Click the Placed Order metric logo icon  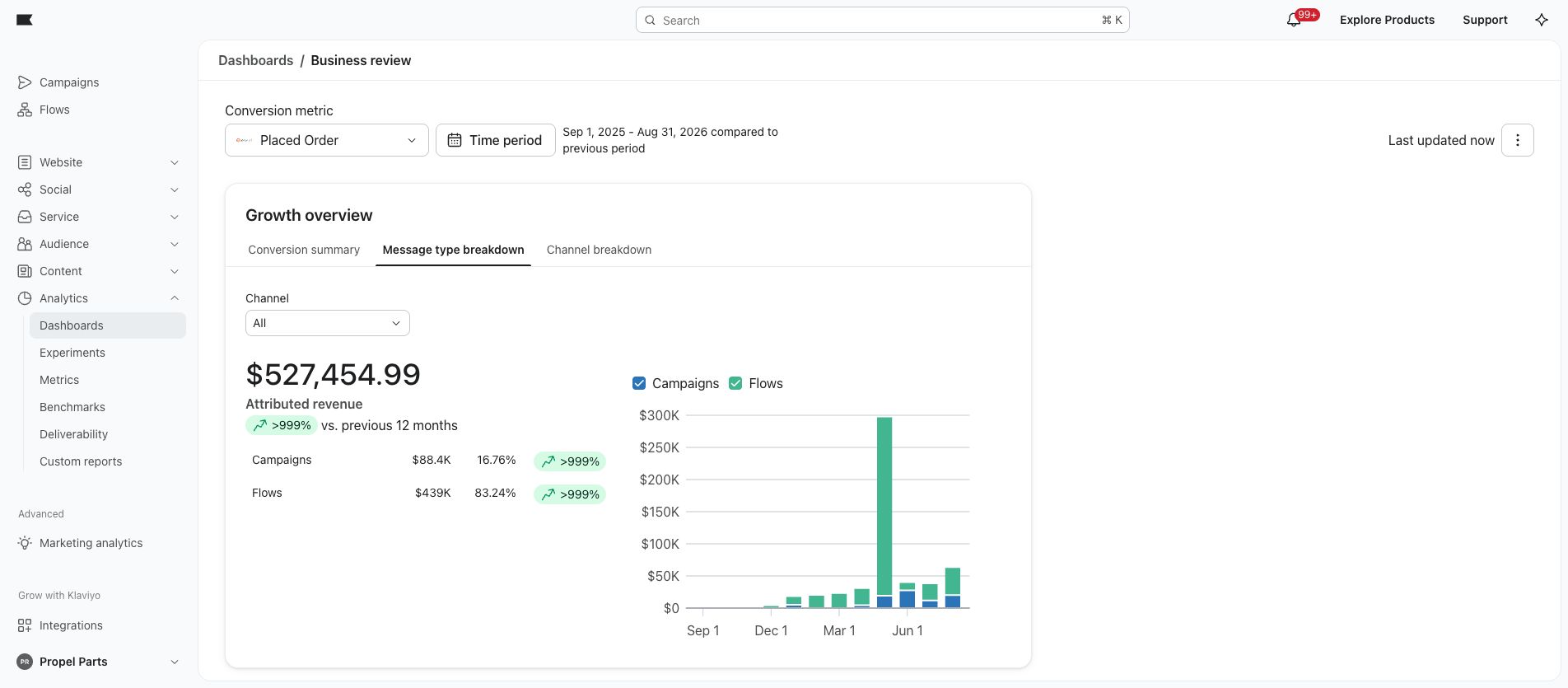tap(244, 140)
